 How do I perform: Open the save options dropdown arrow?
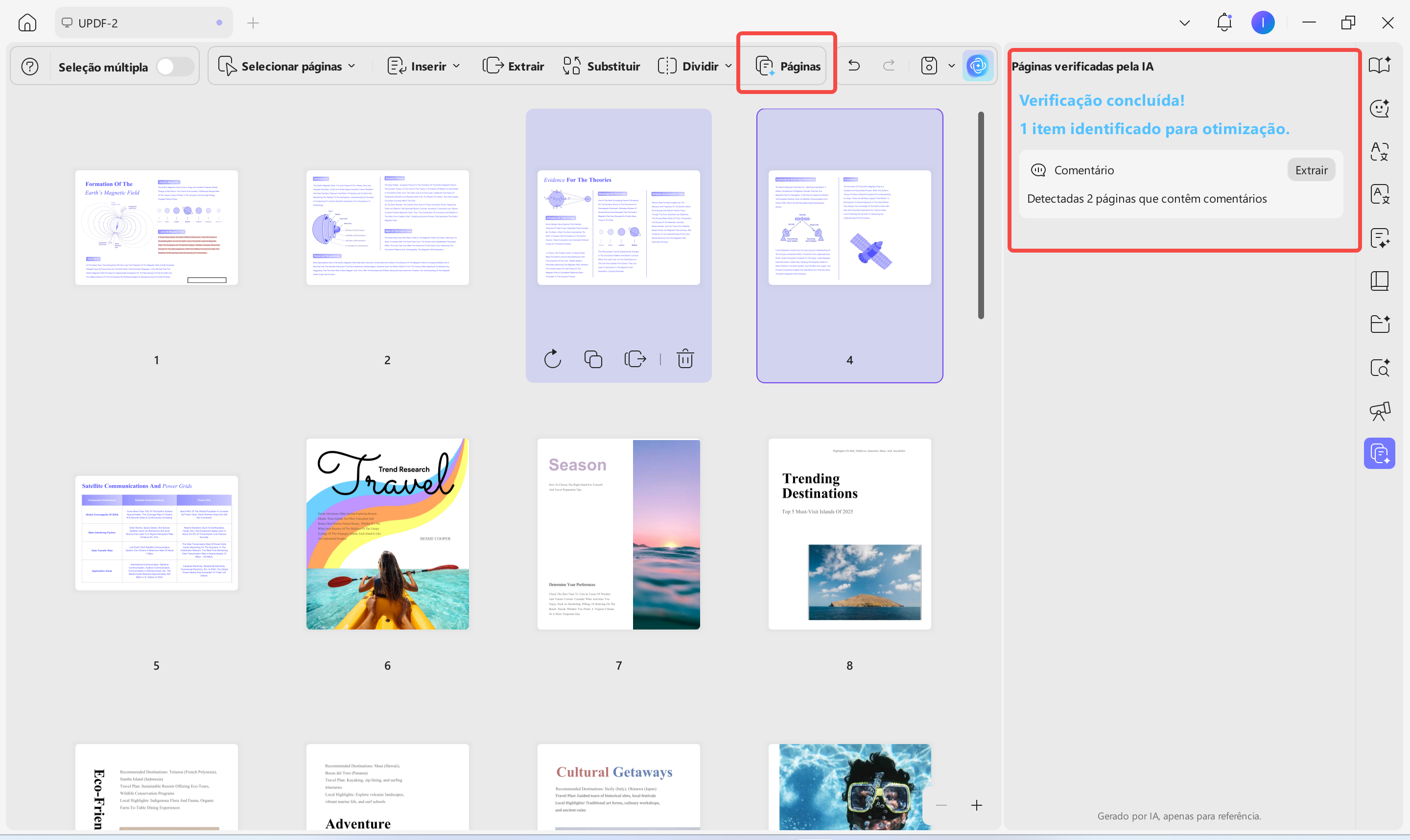point(952,66)
